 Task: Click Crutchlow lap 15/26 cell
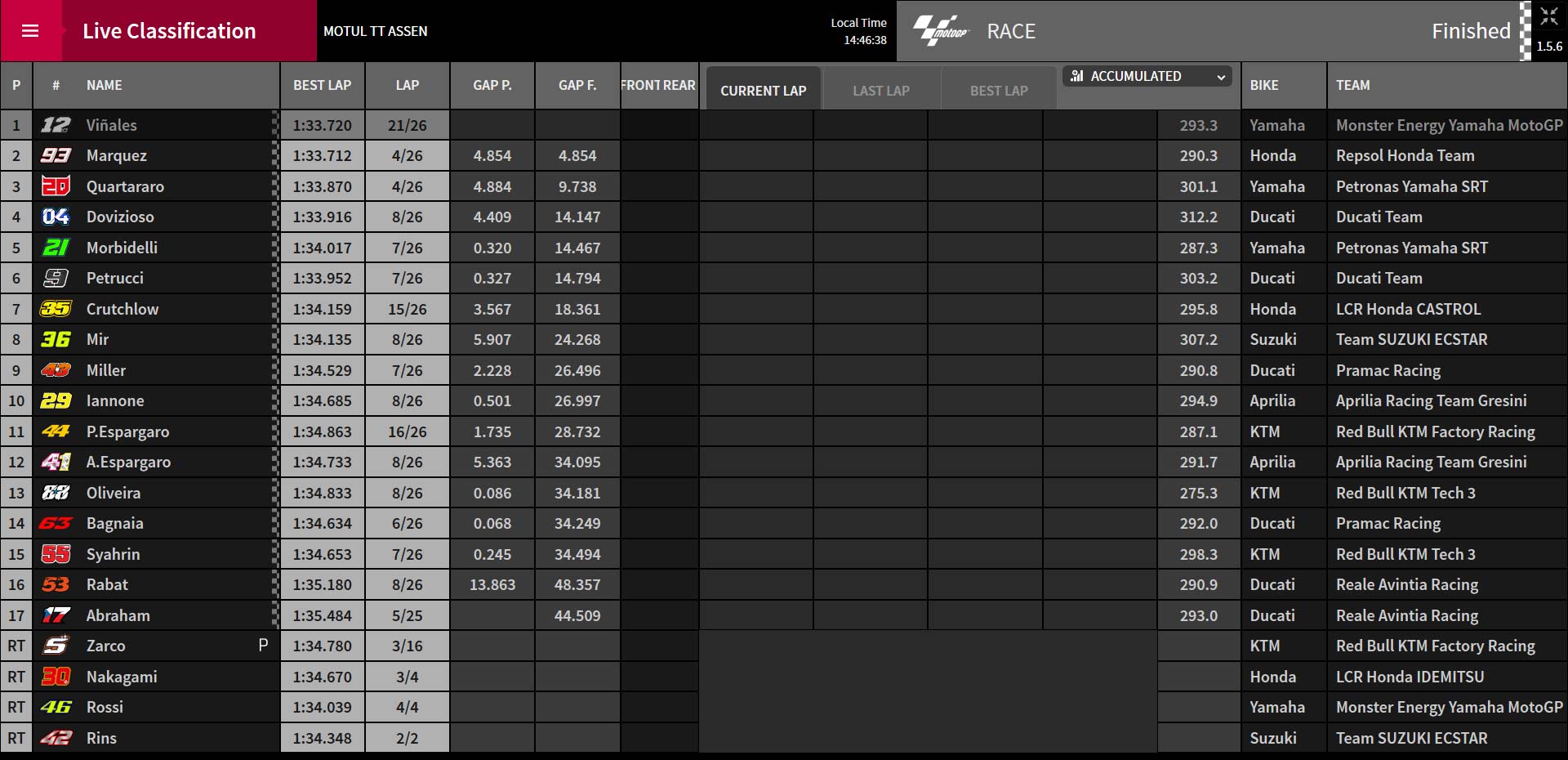(x=408, y=309)
